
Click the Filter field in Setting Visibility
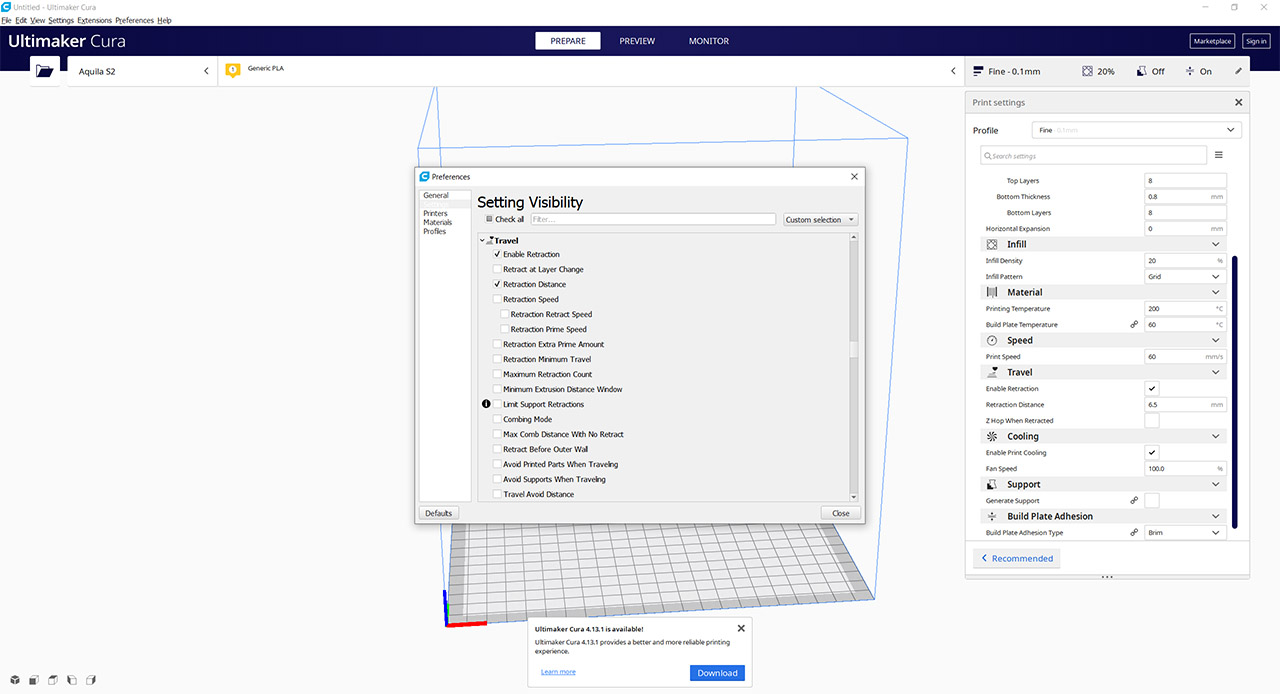pyautogui.click(x=653, y=219)
